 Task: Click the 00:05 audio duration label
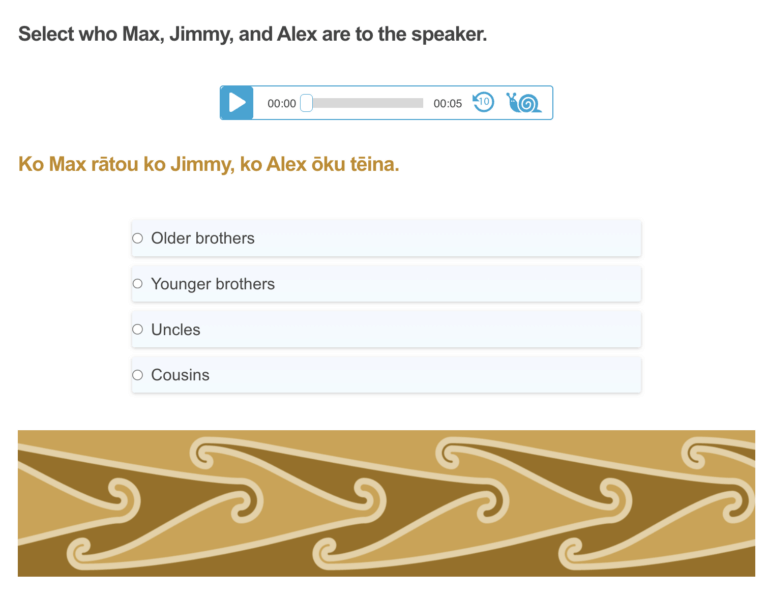click(x=447, y=103)
